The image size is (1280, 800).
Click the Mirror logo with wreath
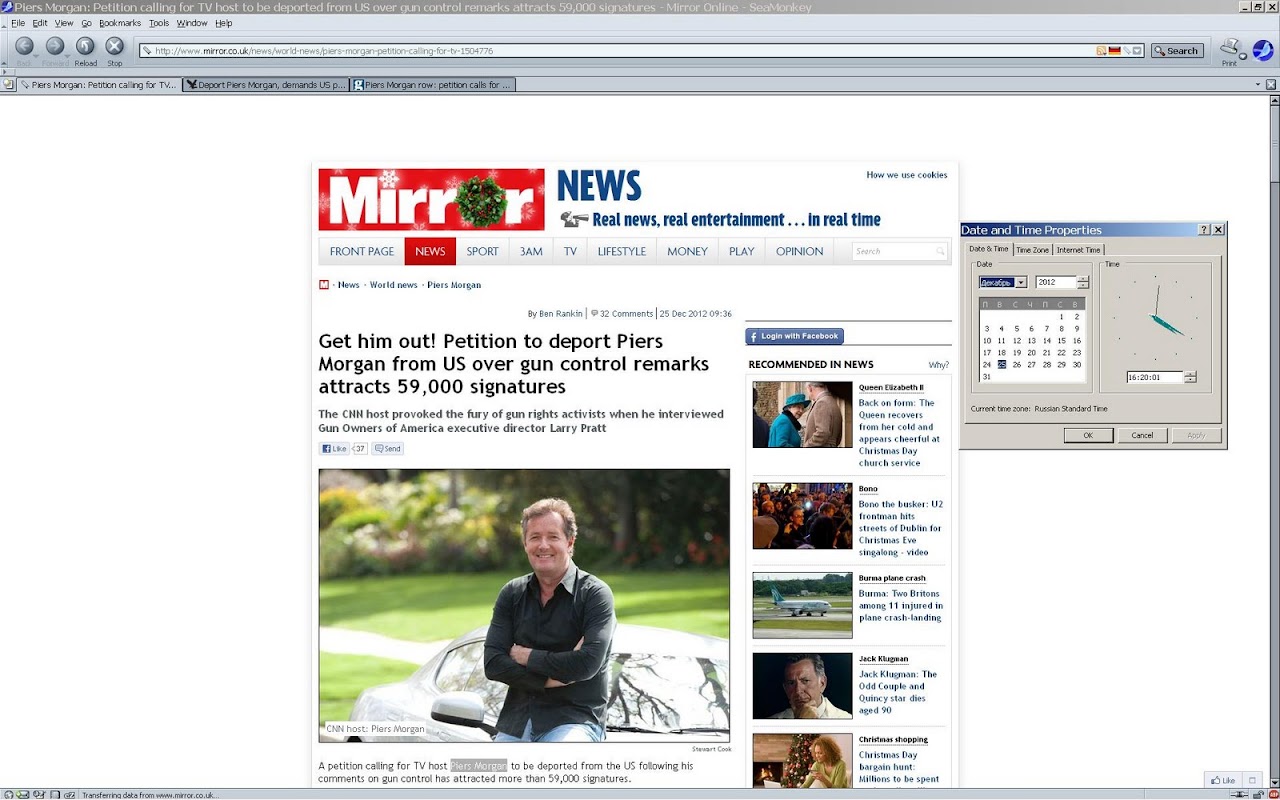click(432, 199)
